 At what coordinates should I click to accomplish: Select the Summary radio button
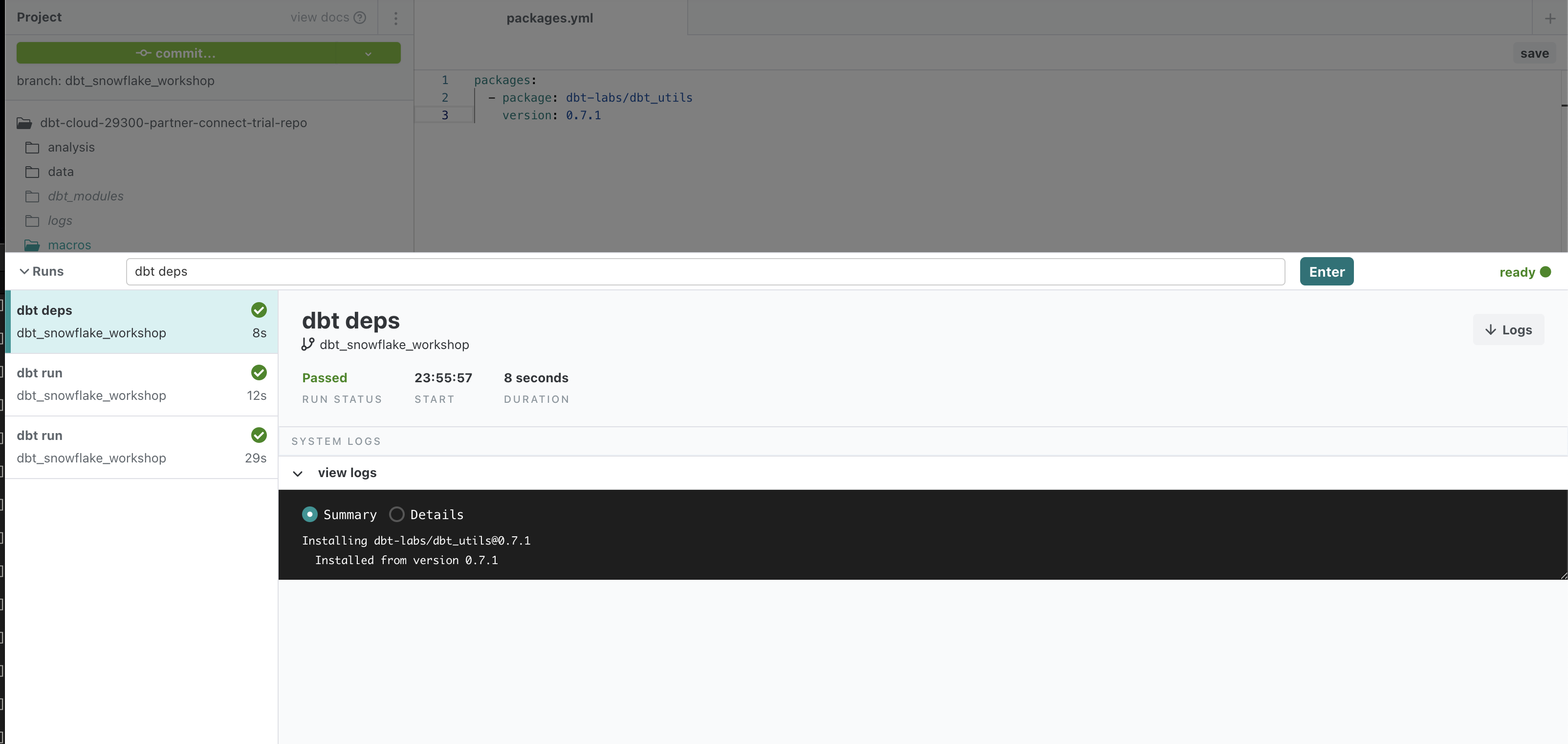tap(310, 514)
